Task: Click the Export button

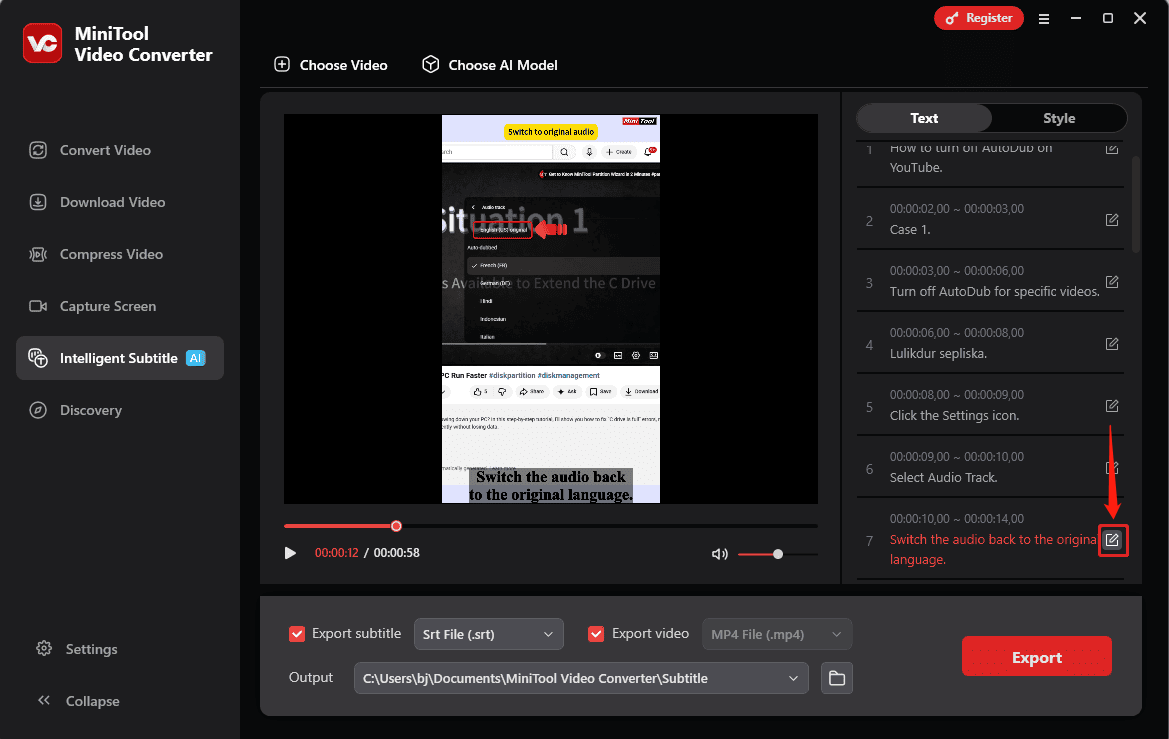Action: (1036, 656)
